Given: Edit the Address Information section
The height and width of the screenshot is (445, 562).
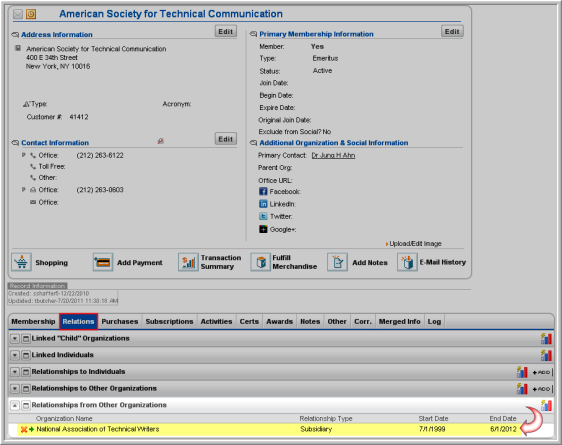Looking at the screenshot, I should click(x=226, y=32).
